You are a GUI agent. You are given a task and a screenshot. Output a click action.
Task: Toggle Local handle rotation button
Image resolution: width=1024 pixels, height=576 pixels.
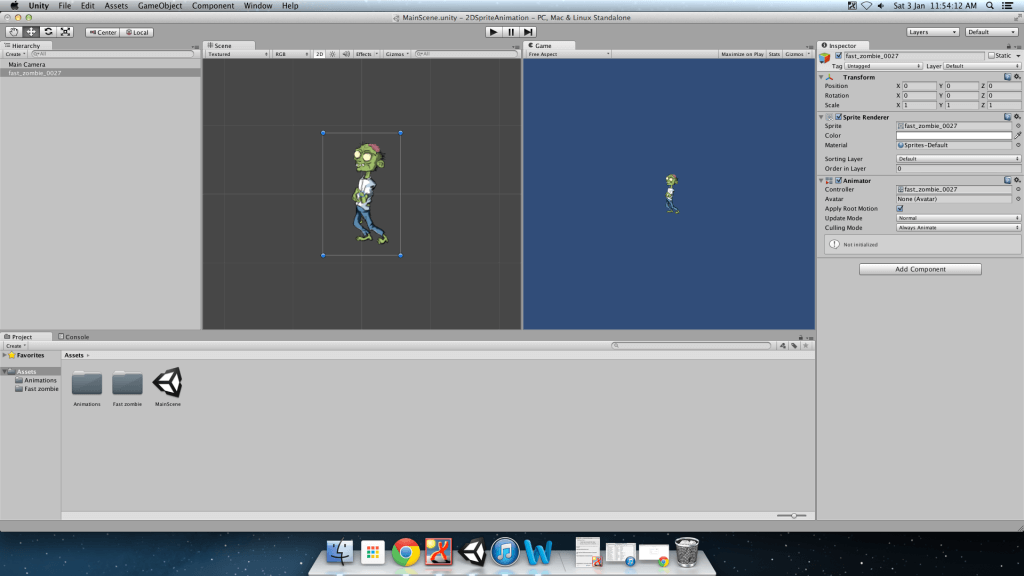[x=137, y=32]
